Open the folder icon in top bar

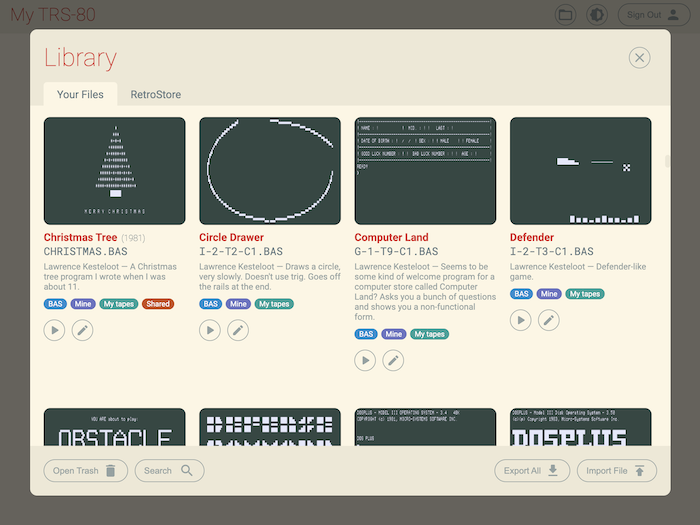(565, 15)
